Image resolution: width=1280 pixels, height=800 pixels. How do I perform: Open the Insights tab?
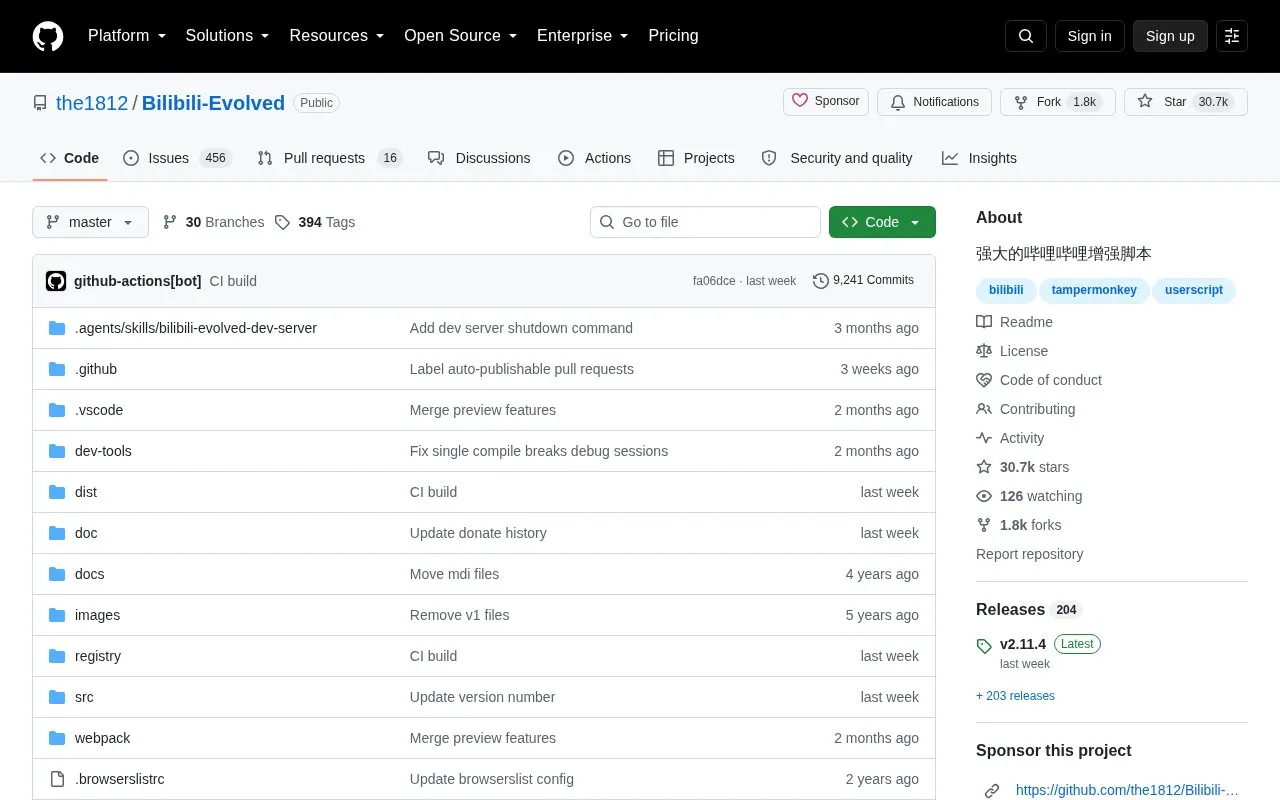979,158
